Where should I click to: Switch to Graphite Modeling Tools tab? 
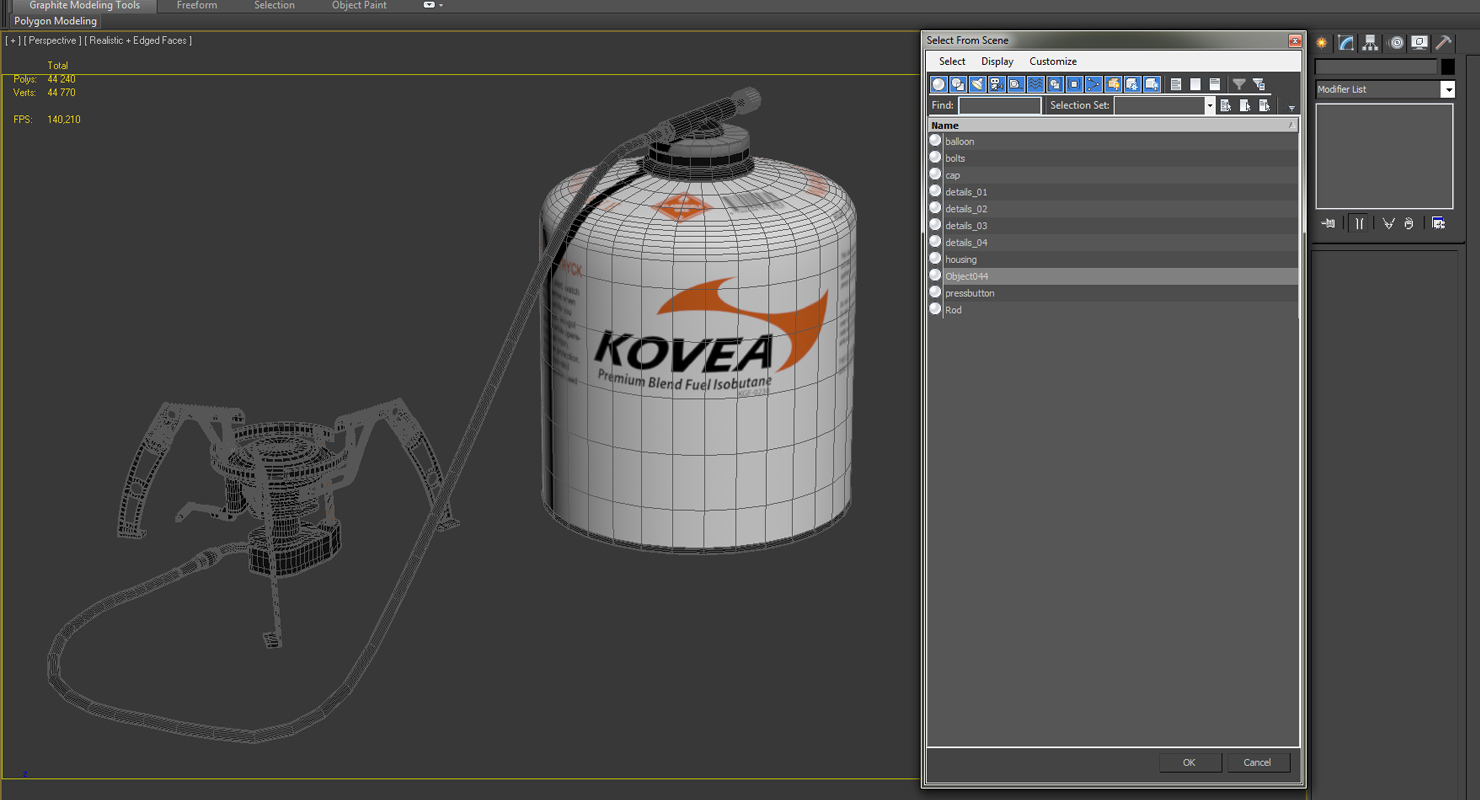[85, 5]
